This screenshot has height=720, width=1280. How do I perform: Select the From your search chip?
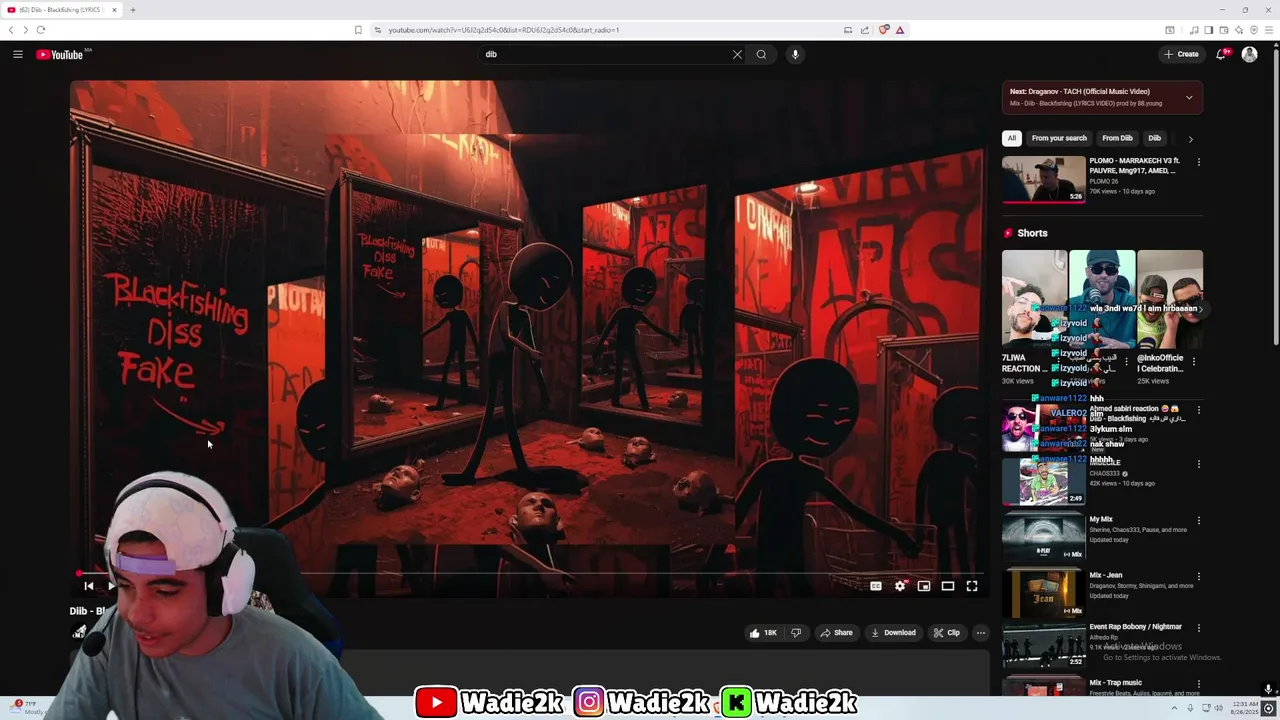click(x=1059, y=138)
